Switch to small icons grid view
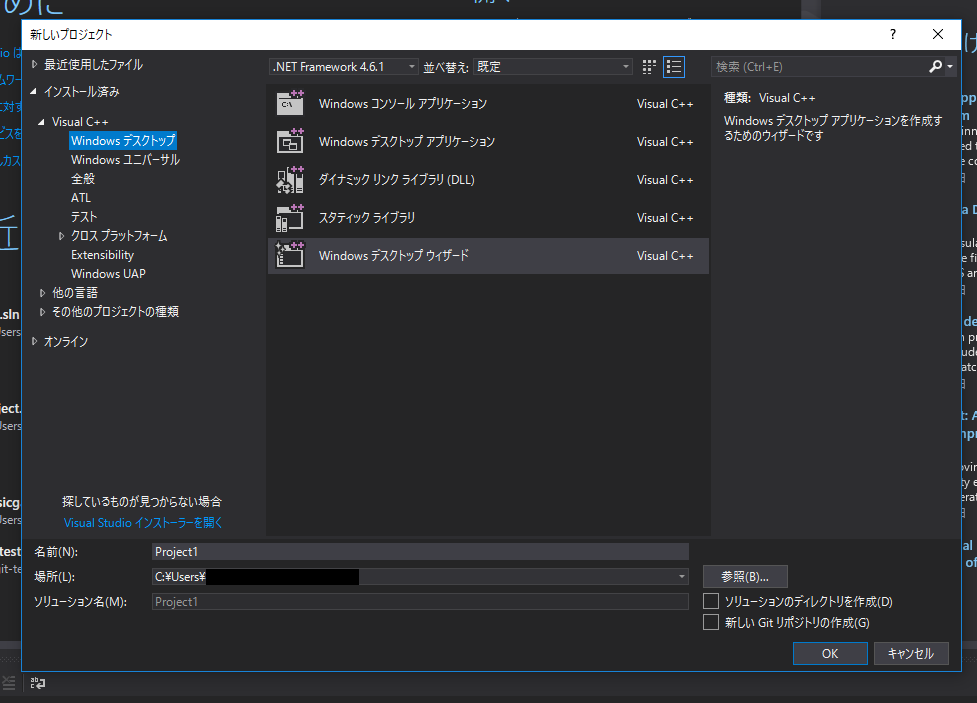The width and height of the screenshot is (977, 703). tap(649, 67)
